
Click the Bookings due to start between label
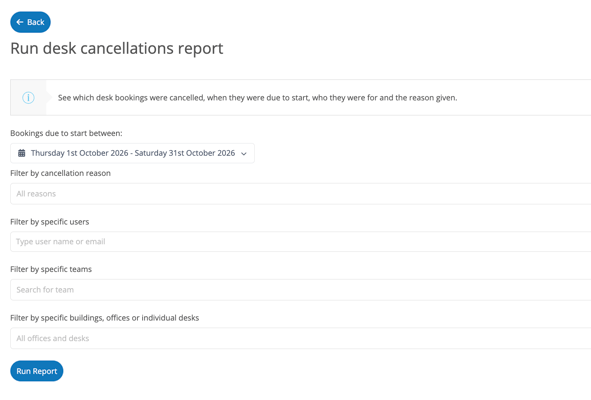[x=66, y=133]
